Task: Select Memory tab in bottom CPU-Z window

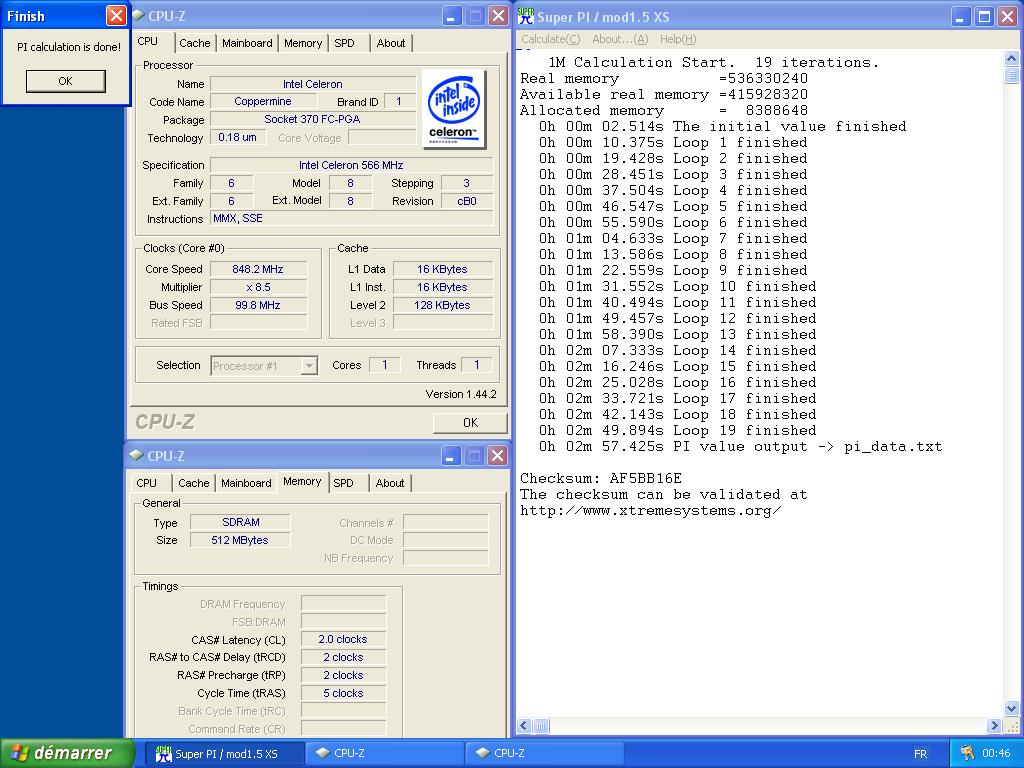Action: point(302,481)
